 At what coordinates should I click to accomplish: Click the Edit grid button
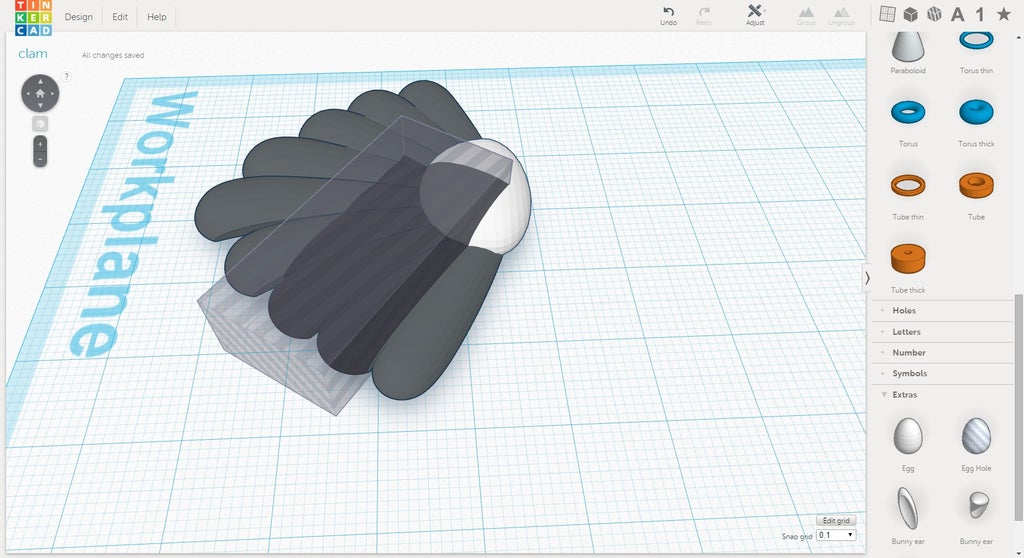(x=836, y=520)
